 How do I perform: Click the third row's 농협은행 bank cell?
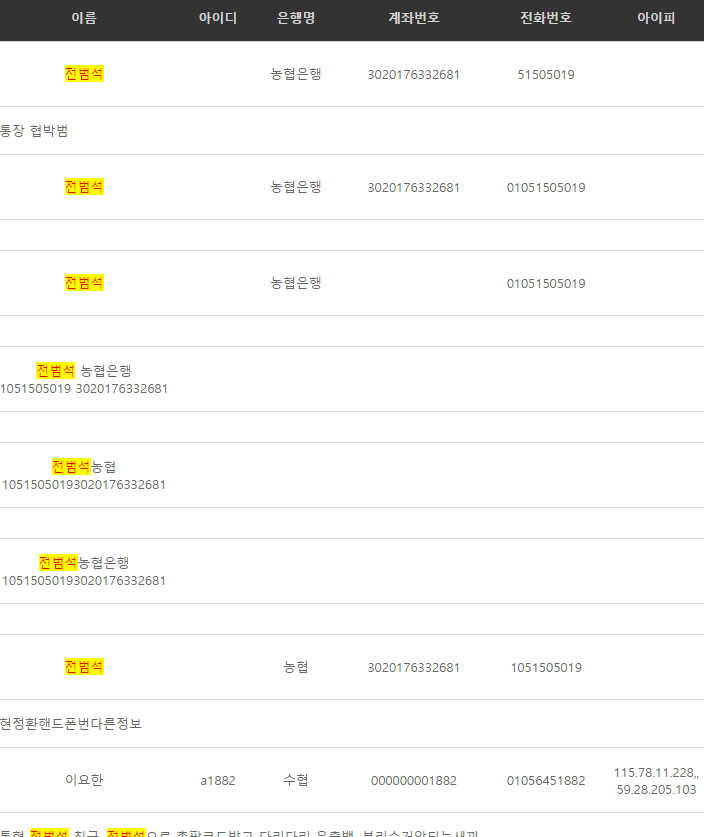point(296,283)
